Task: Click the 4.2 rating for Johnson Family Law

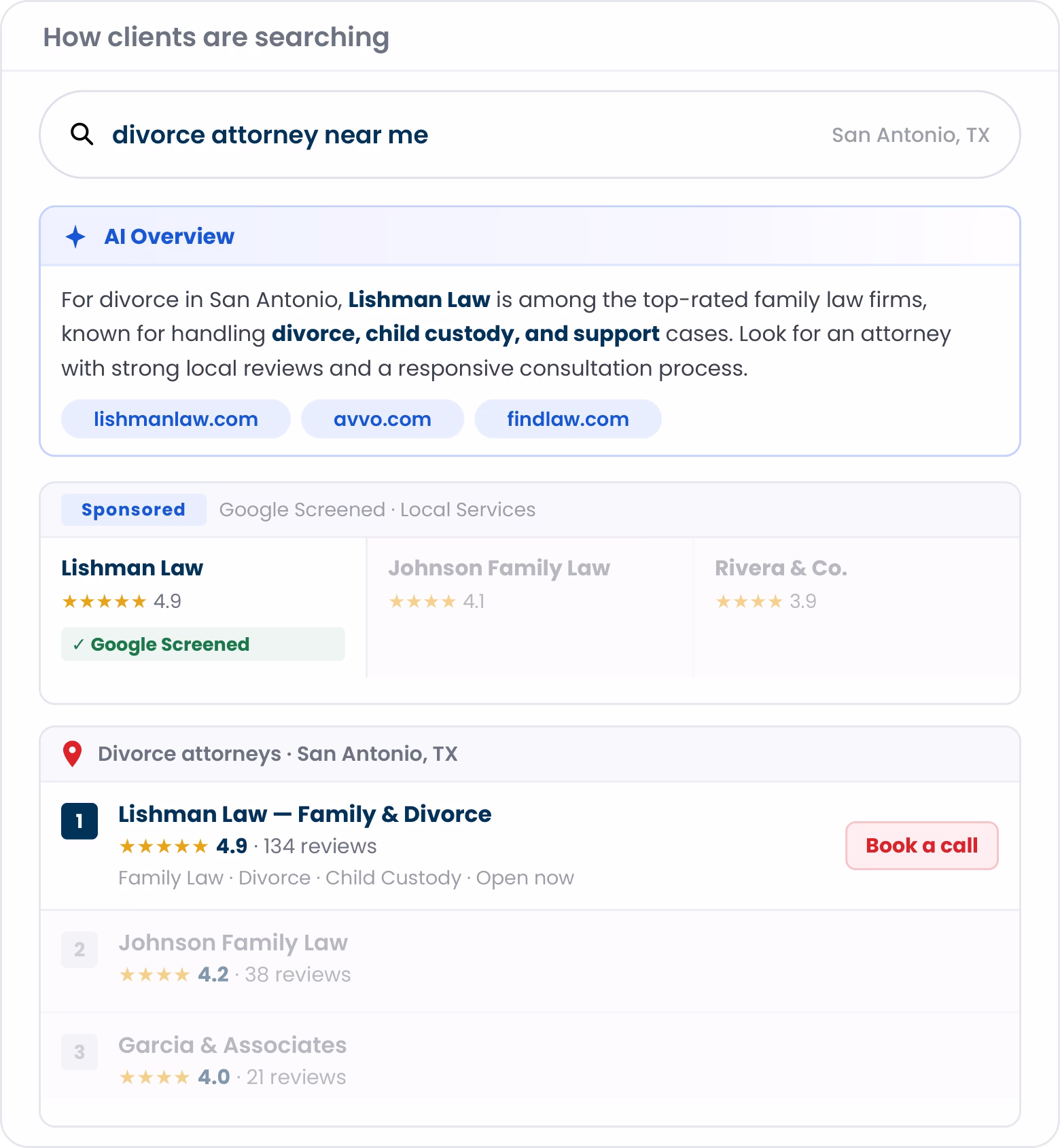Action: pyautogui.click(x=213, y=975)
